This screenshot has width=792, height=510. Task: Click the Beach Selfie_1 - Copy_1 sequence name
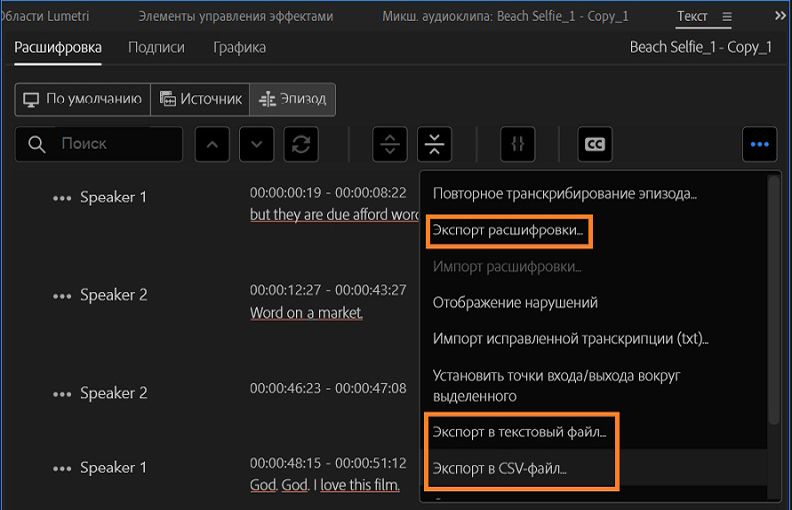coord(701,47)
